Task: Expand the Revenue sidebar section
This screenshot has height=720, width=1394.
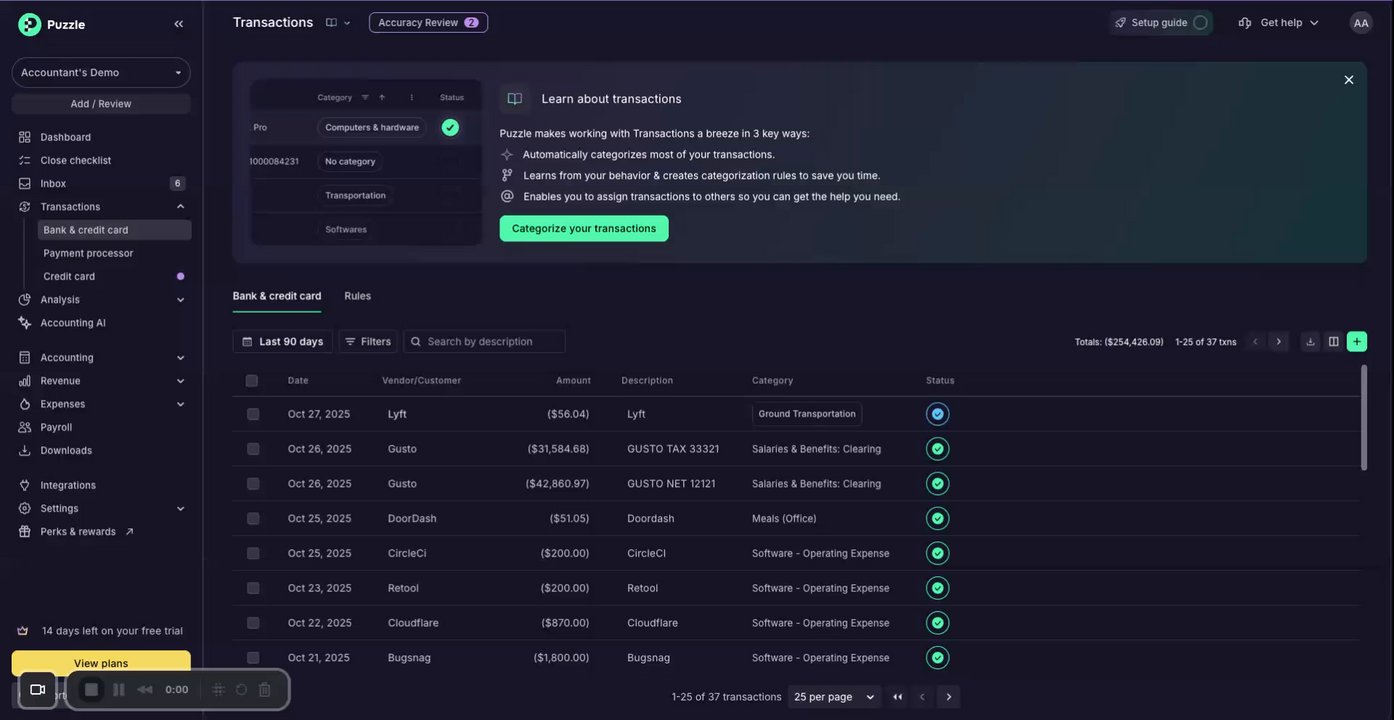Action: [x=181, y=381]
